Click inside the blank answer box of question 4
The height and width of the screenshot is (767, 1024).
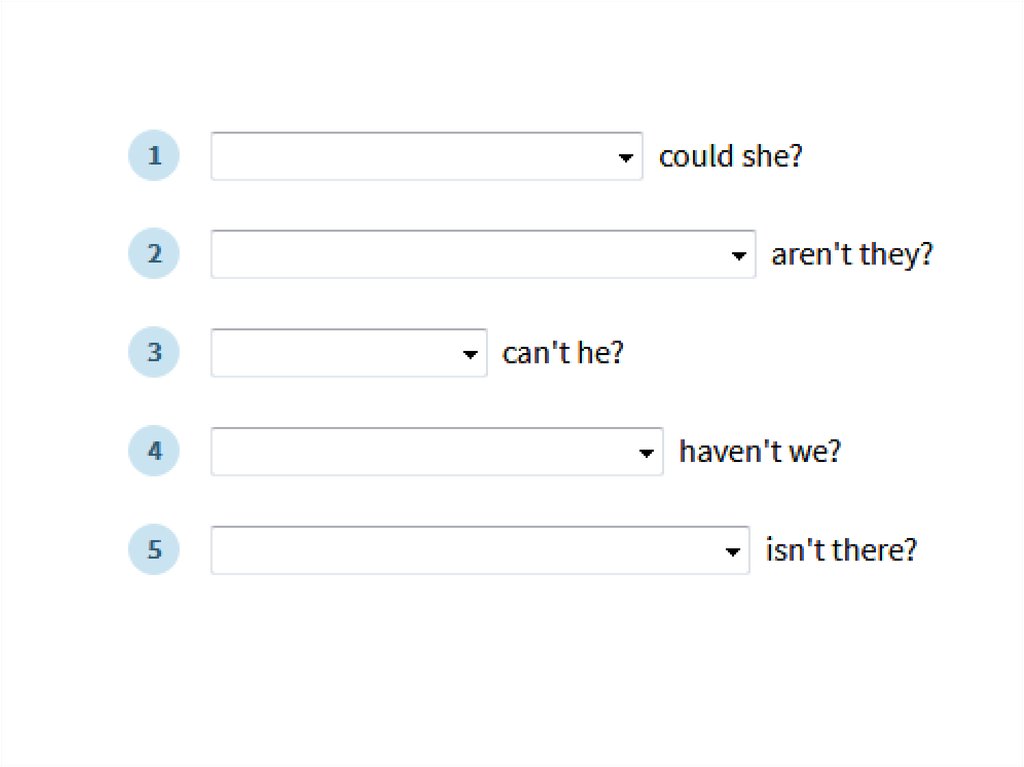[x=421, y=452]
